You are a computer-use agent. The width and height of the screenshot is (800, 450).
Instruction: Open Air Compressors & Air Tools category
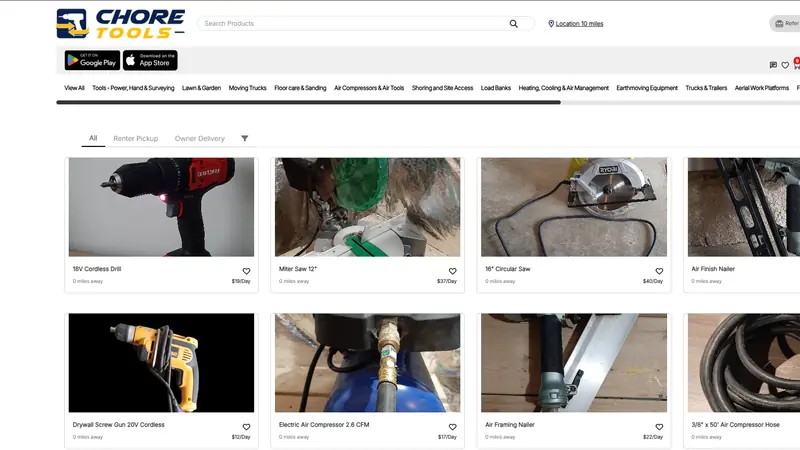point(369,88)
